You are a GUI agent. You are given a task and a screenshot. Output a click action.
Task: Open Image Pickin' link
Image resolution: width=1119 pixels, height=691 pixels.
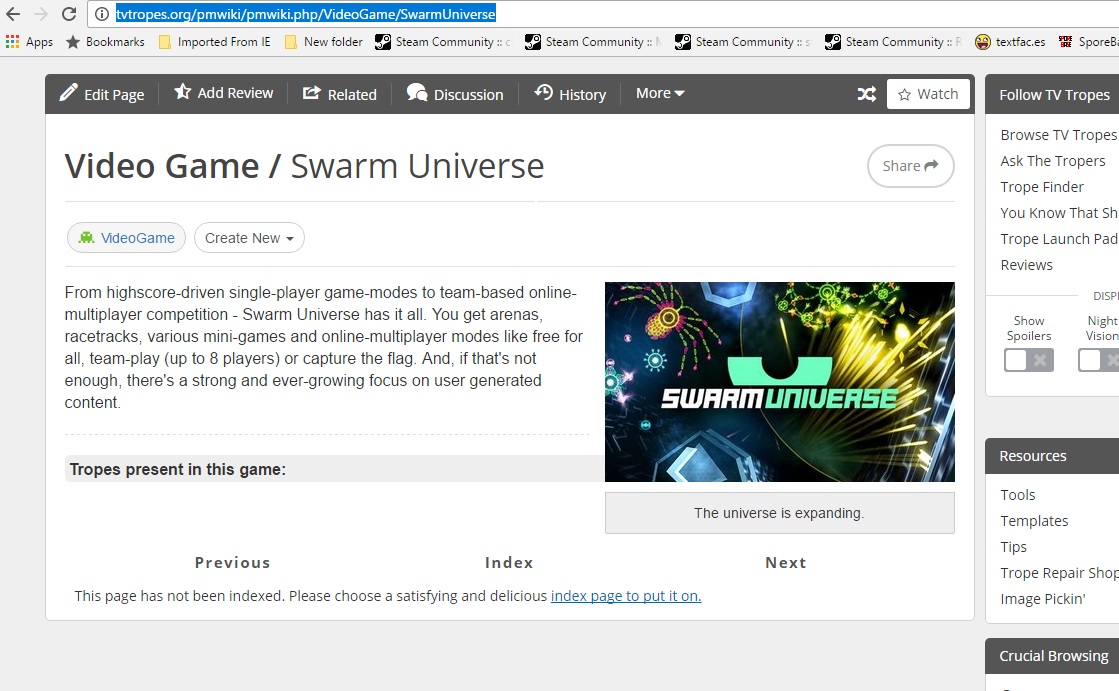1043,599
